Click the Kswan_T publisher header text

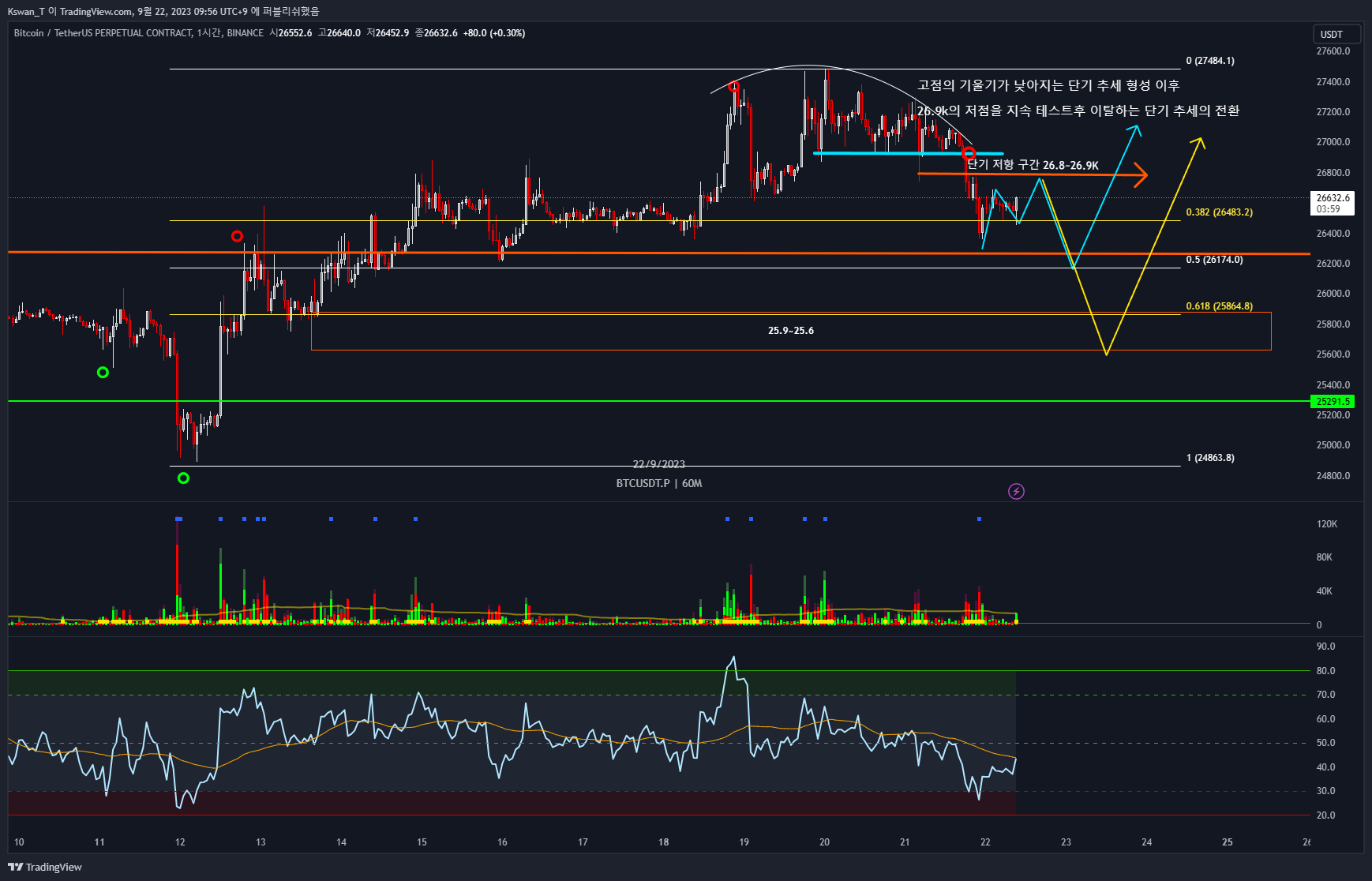(163, 11)
